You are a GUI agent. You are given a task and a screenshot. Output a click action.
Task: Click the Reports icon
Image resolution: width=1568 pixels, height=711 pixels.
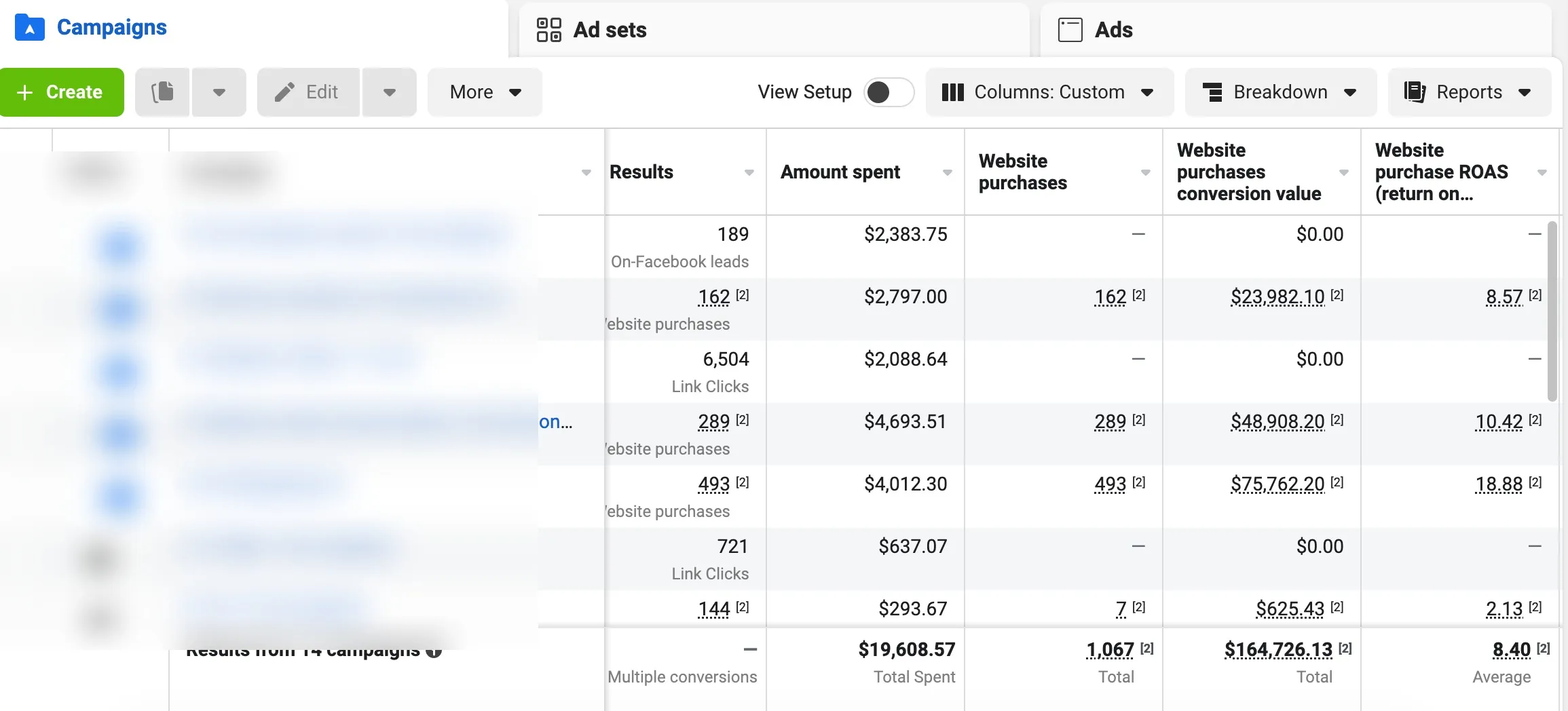pyautogui.click(x=1415, y=92)
